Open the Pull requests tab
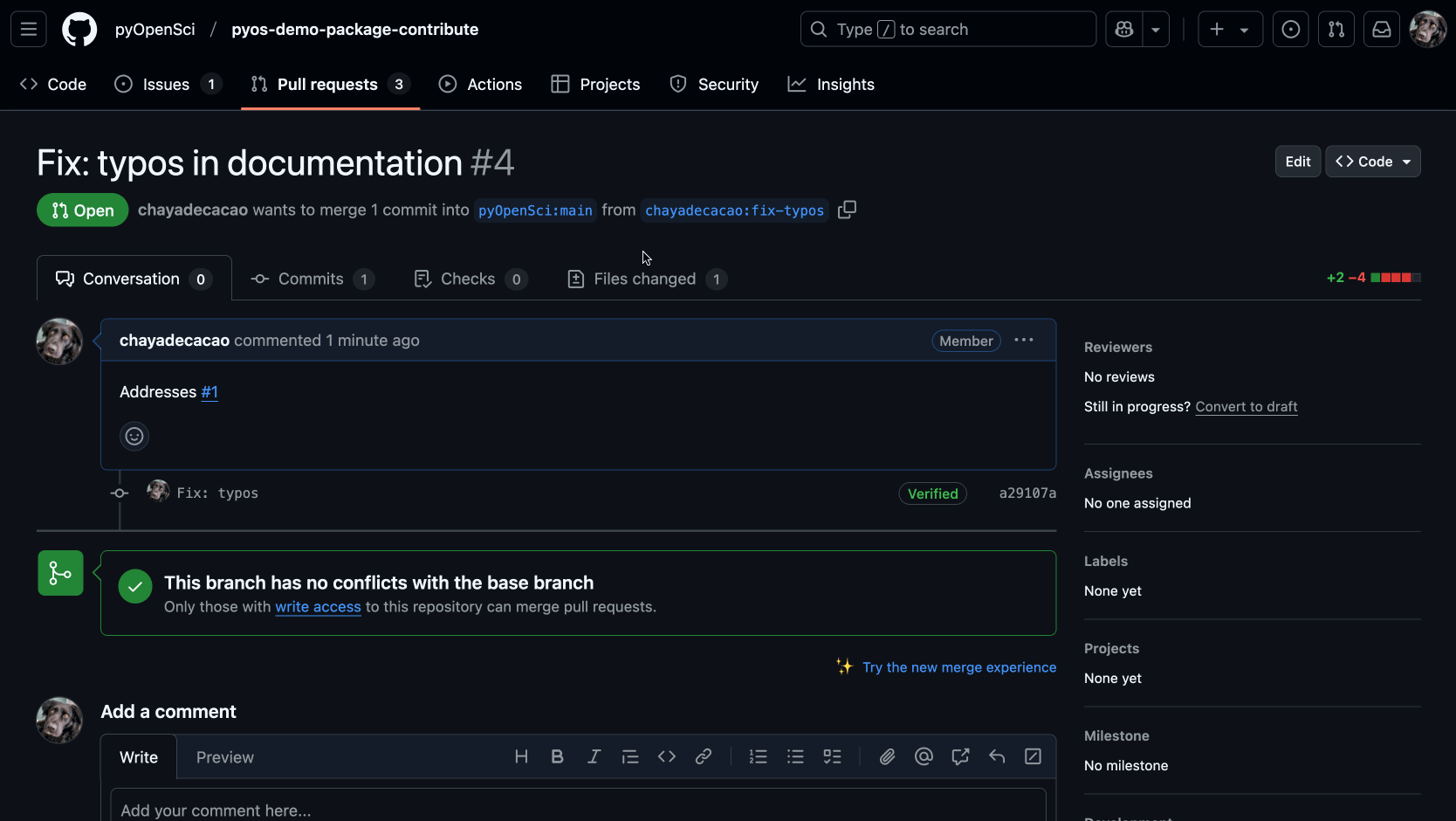Image resolution: width=1456 pixels, height=821 pixels. (x=330, y=84)
